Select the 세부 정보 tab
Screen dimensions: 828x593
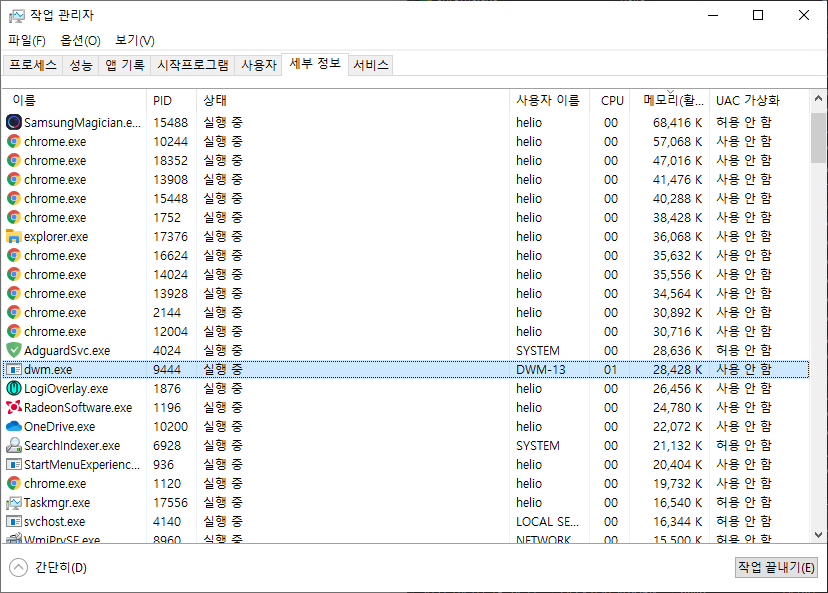[315, 64]
